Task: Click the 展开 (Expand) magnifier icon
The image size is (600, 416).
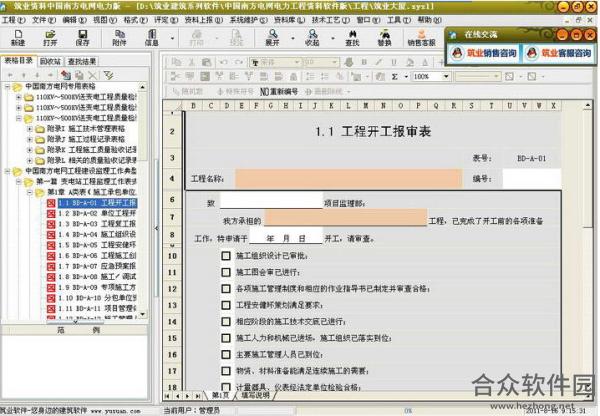Action: tap(272, 35)
